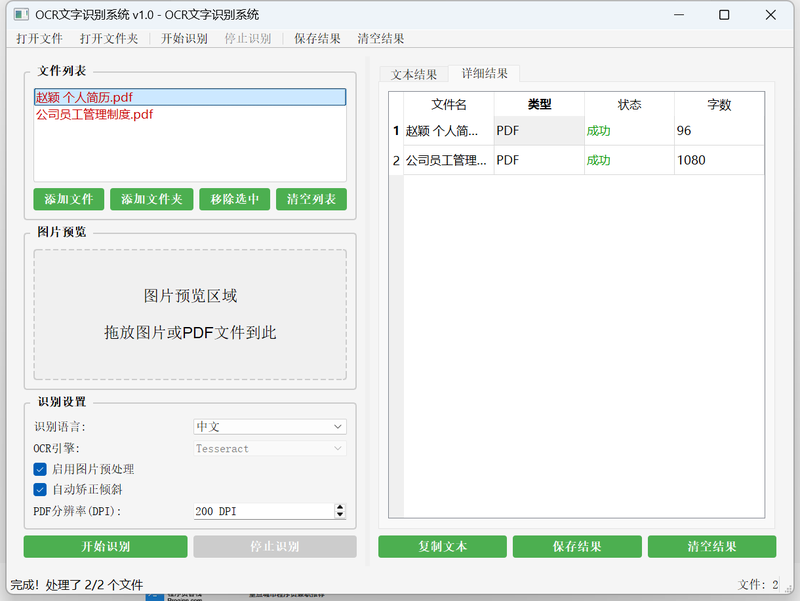Select the 详细结果 tab
800x601 pixels.
click(484, 74)
